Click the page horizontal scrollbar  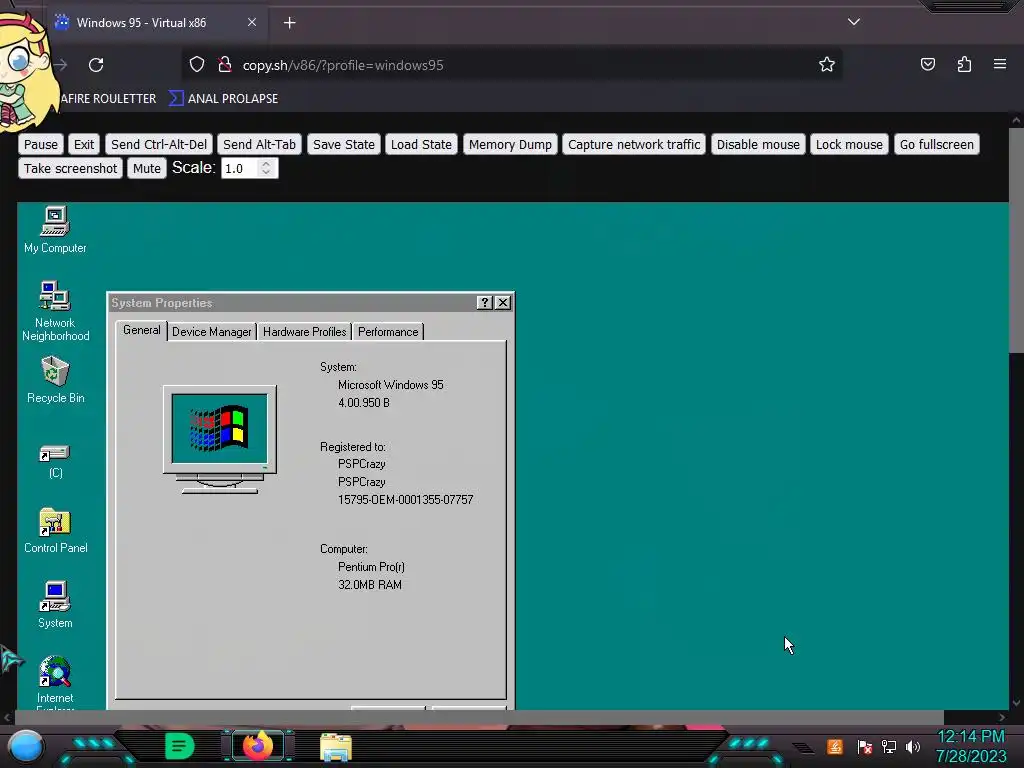coord(479,717)
